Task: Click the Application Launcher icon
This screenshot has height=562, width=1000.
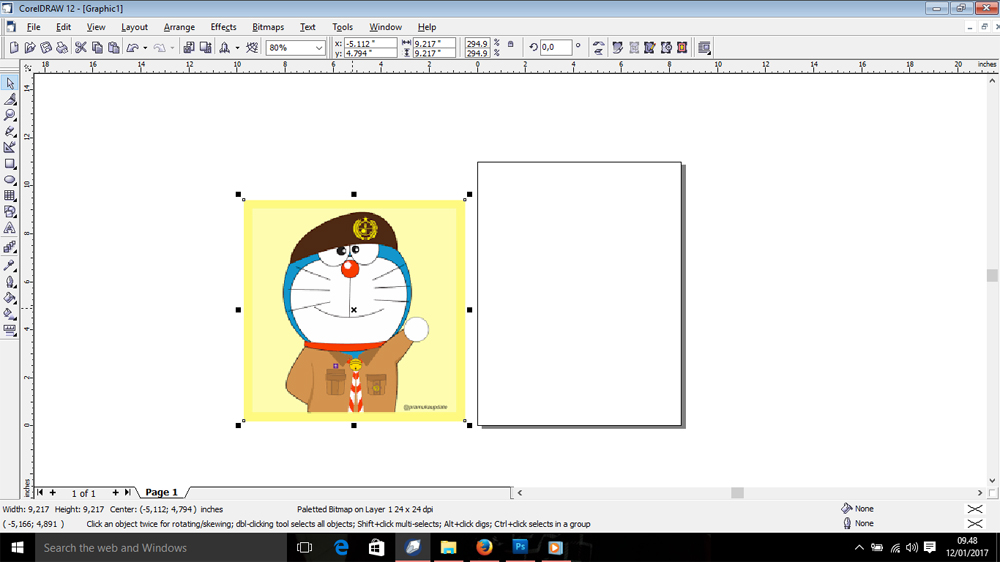Action: pyautogui.click(x=224, y=47)
